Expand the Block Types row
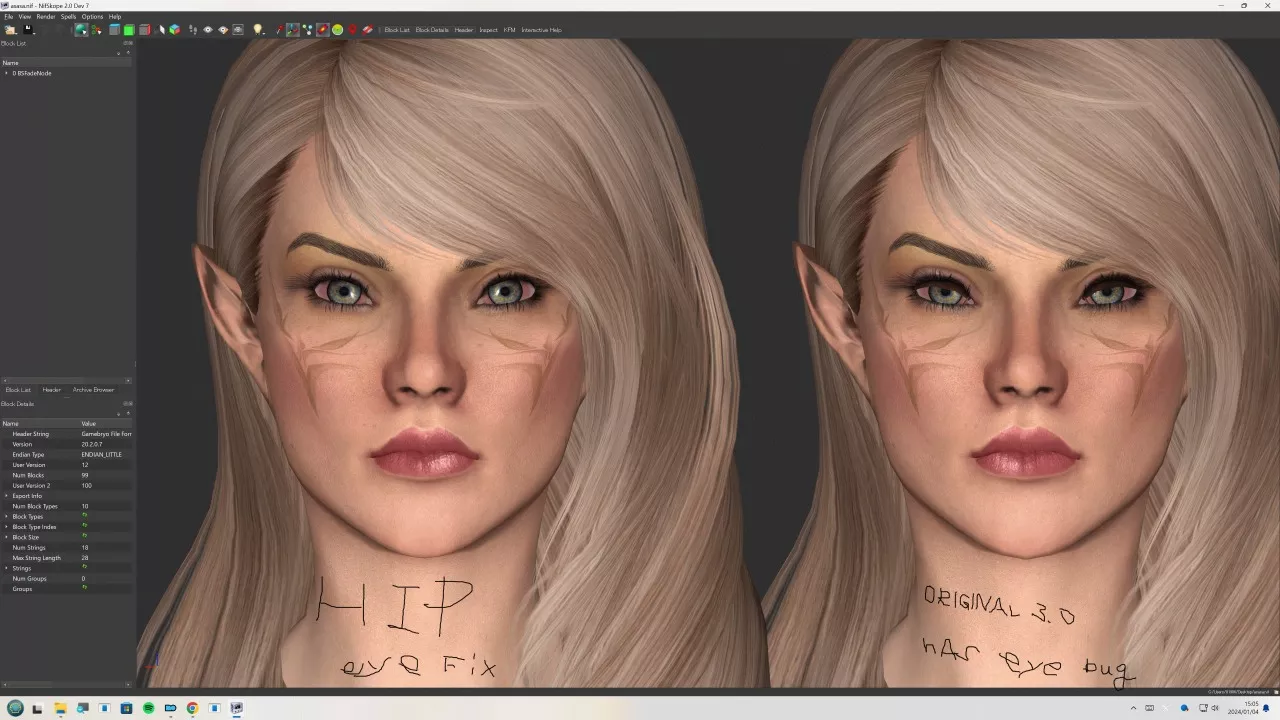This screenshot has width=1280, height=720. point(6,516)
